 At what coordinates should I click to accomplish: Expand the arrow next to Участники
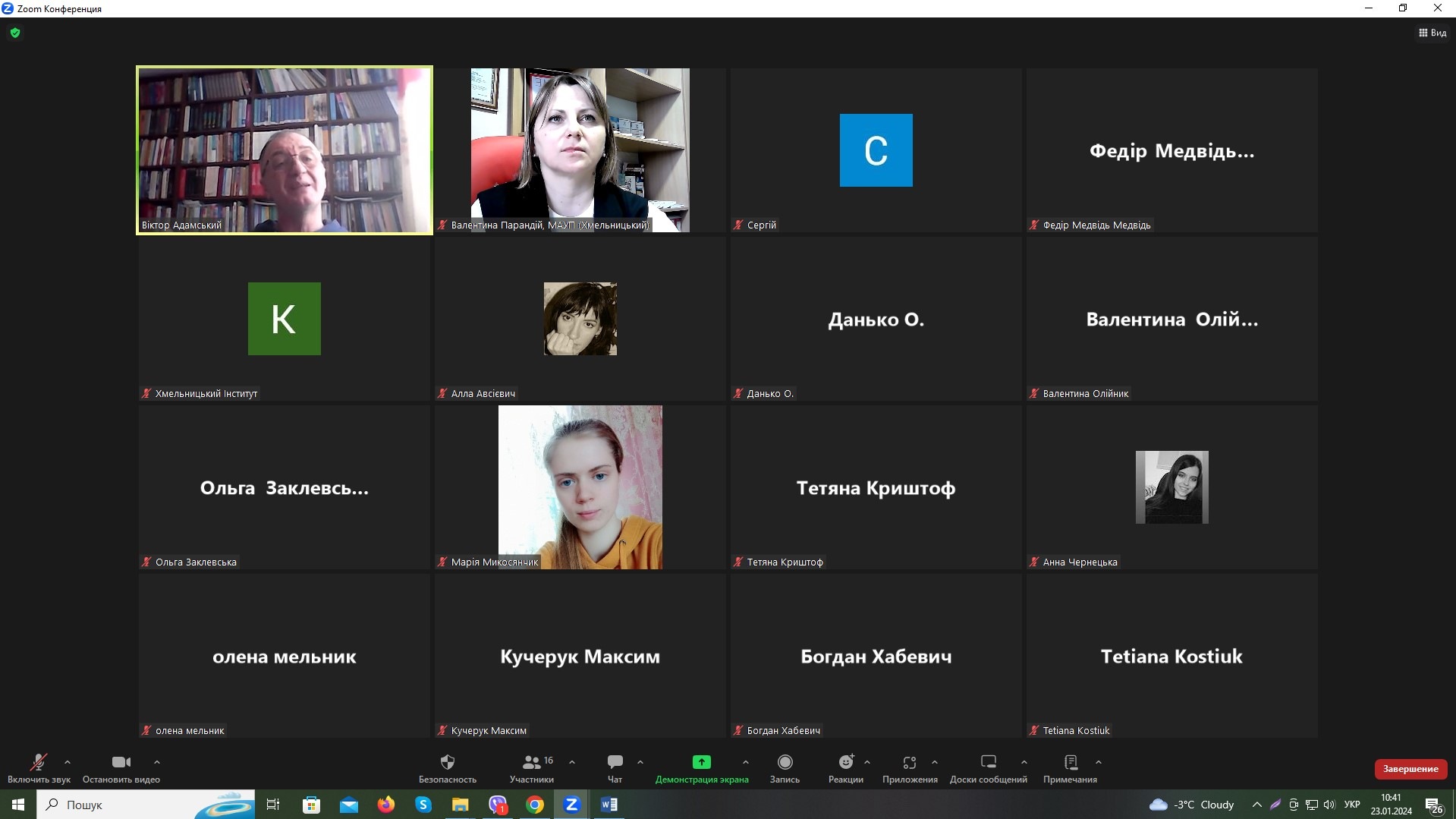(x=572, y=762)
